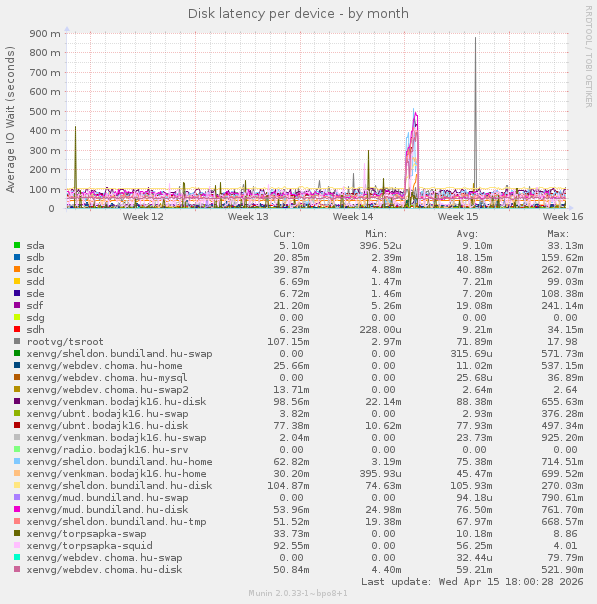This screenshot has width=597, height=604.
Task: Click the magenta latency peak near Week 14 end
Action: point(415,116)
